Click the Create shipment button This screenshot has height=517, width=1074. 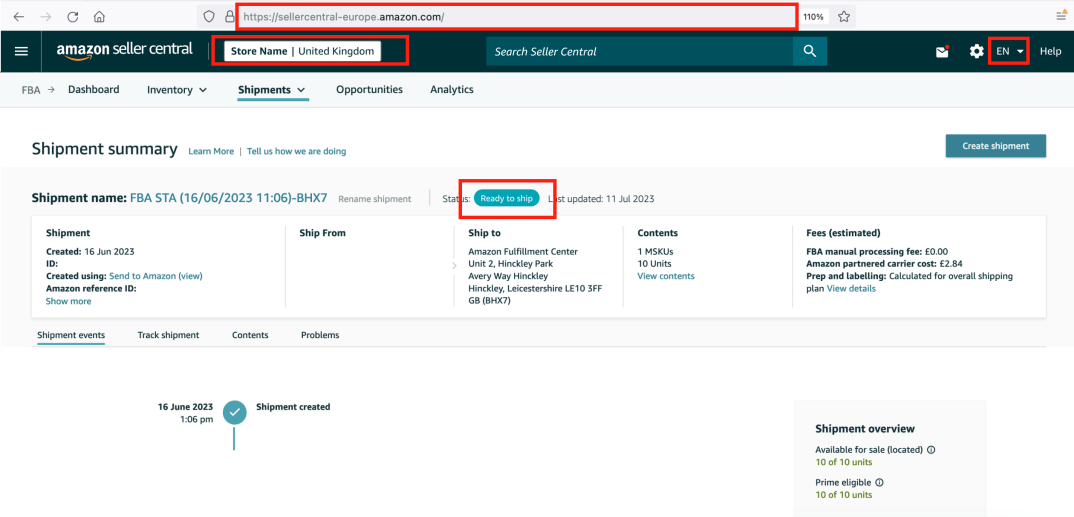995,146
